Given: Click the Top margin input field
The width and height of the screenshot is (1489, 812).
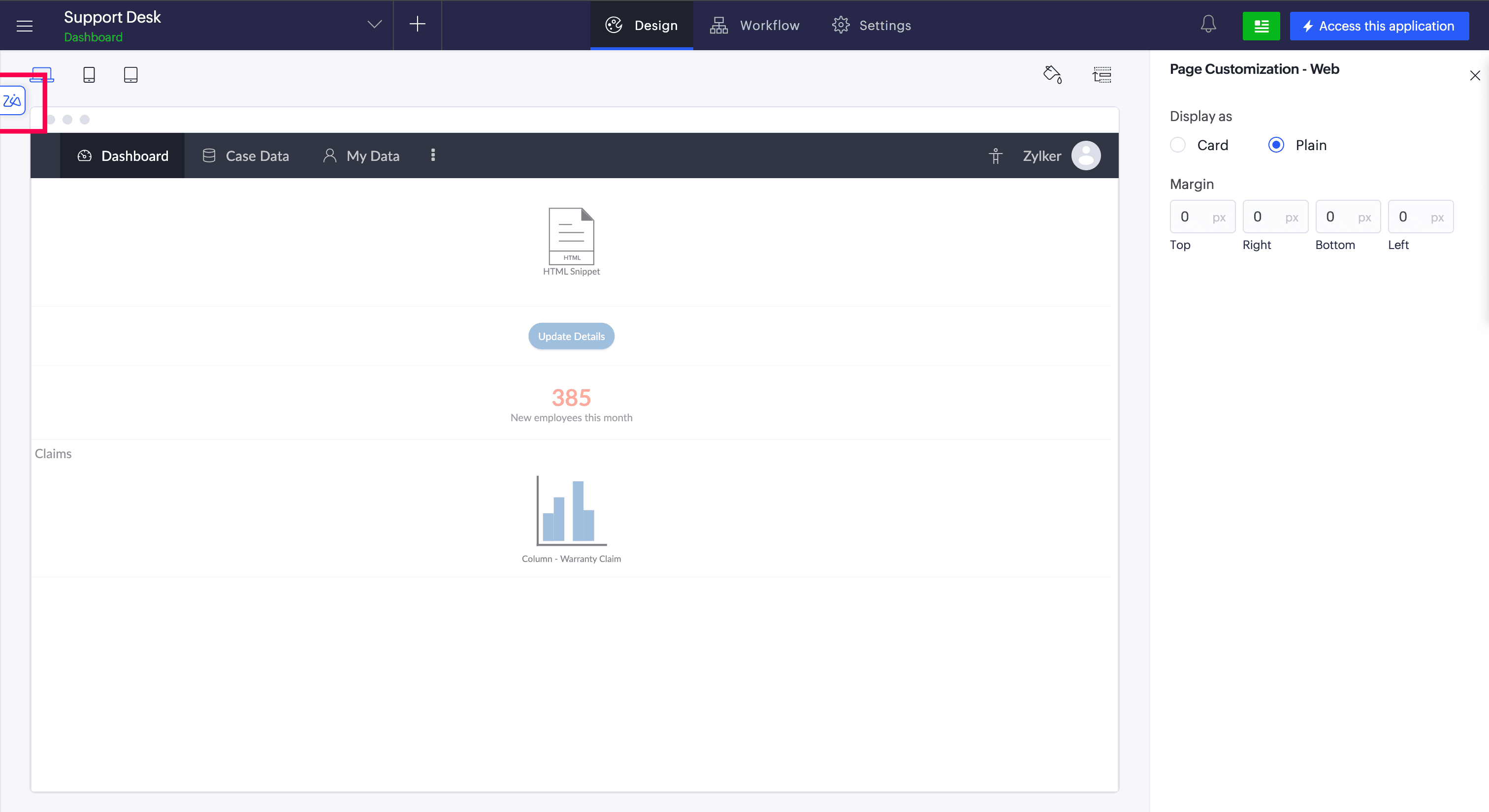Looking at the screenshot, I should click(1202, 217).
